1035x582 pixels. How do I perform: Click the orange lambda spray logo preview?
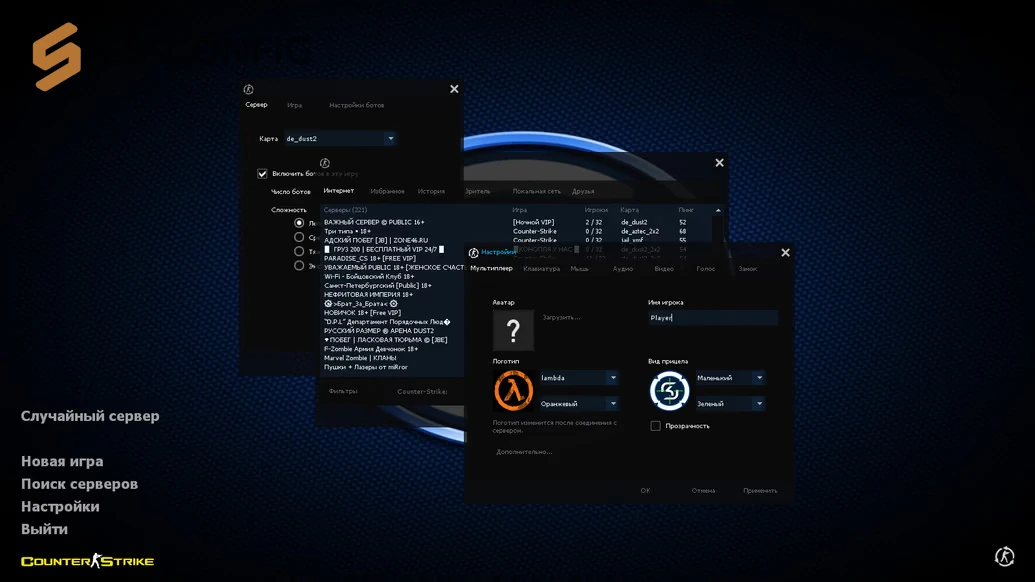point(513,391)
